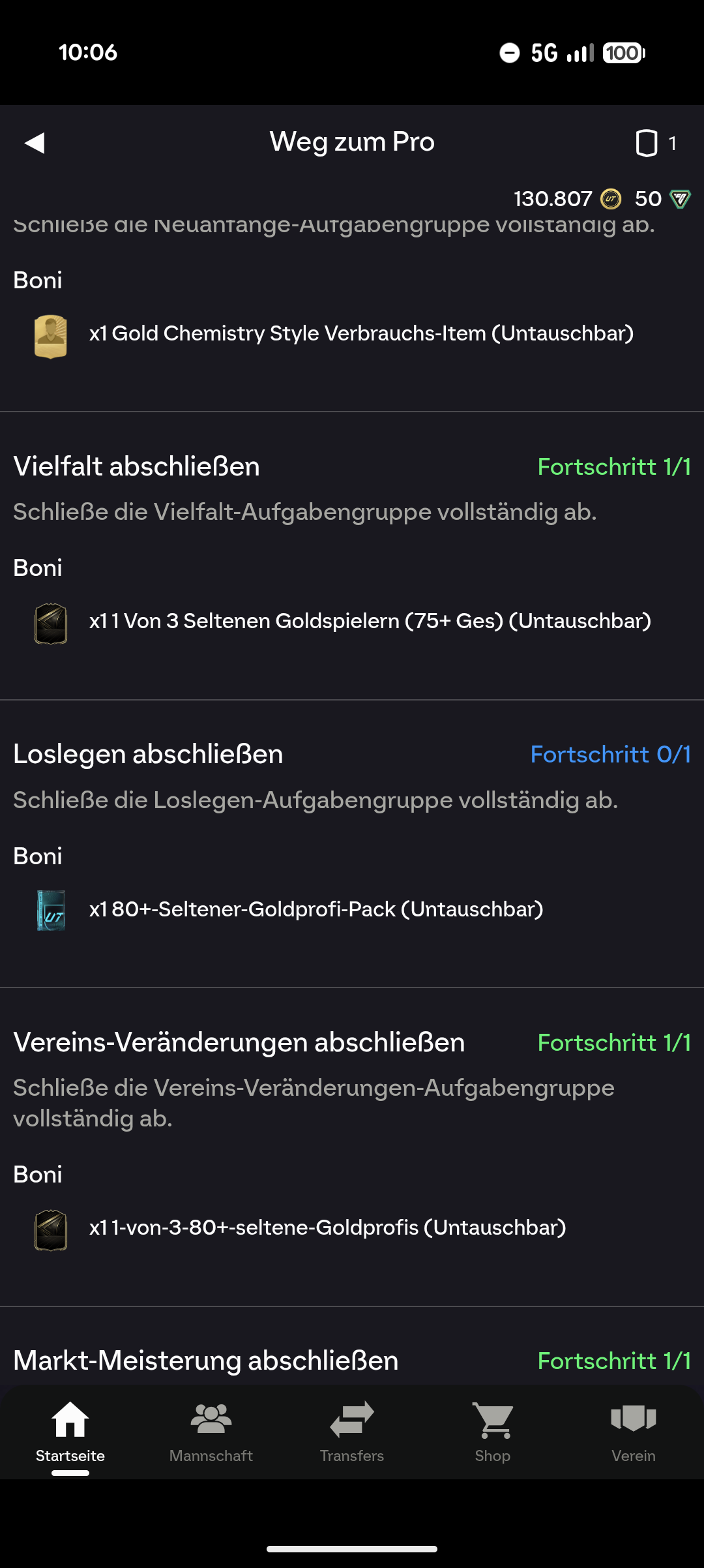Tap the Gold Chemistry Style item icon
Image resolution: width=704 pixels, height=1568 pixels.
coord(51,337)
